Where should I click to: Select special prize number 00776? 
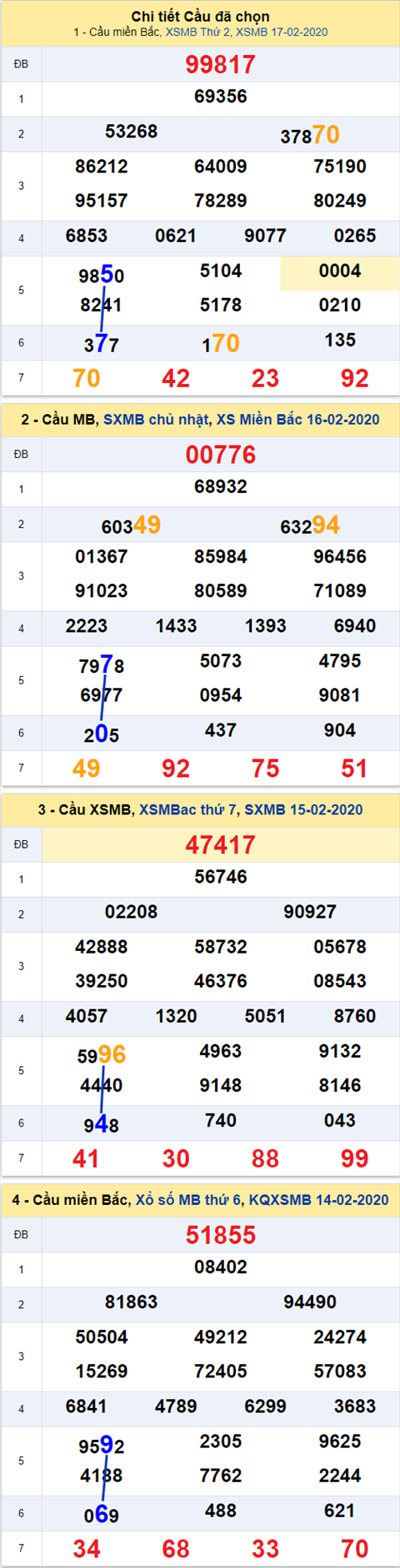click(221, 455)
